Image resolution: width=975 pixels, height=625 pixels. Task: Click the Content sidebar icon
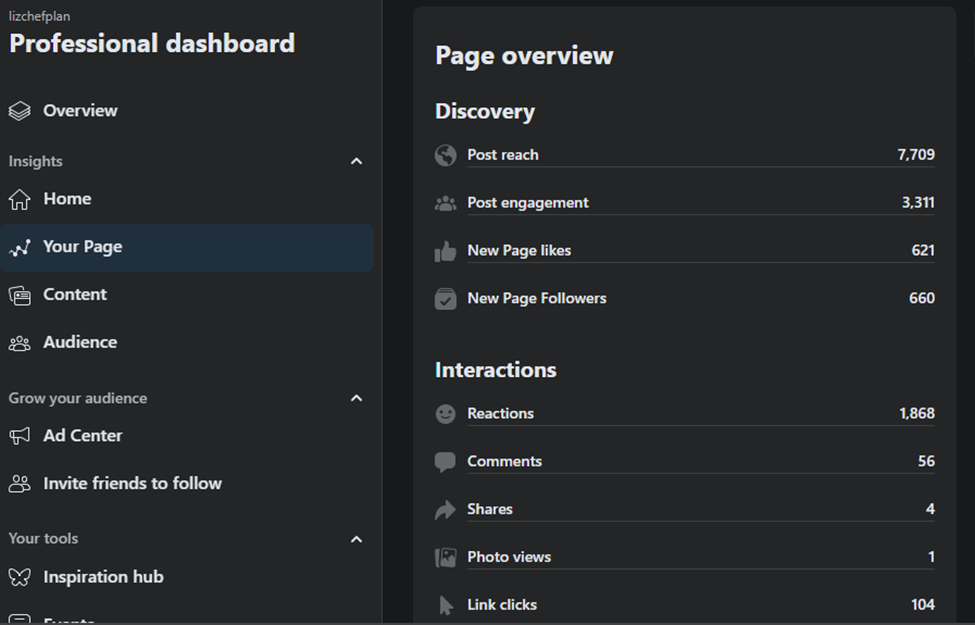tap(19, 295)
